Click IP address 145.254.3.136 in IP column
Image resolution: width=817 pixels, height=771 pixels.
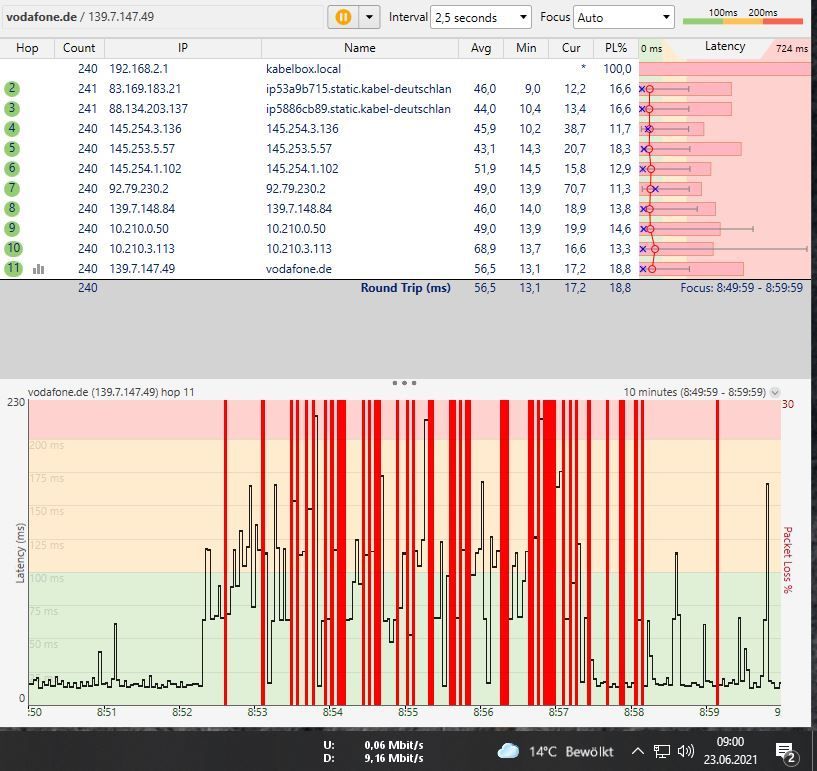[x=145, y=129]
